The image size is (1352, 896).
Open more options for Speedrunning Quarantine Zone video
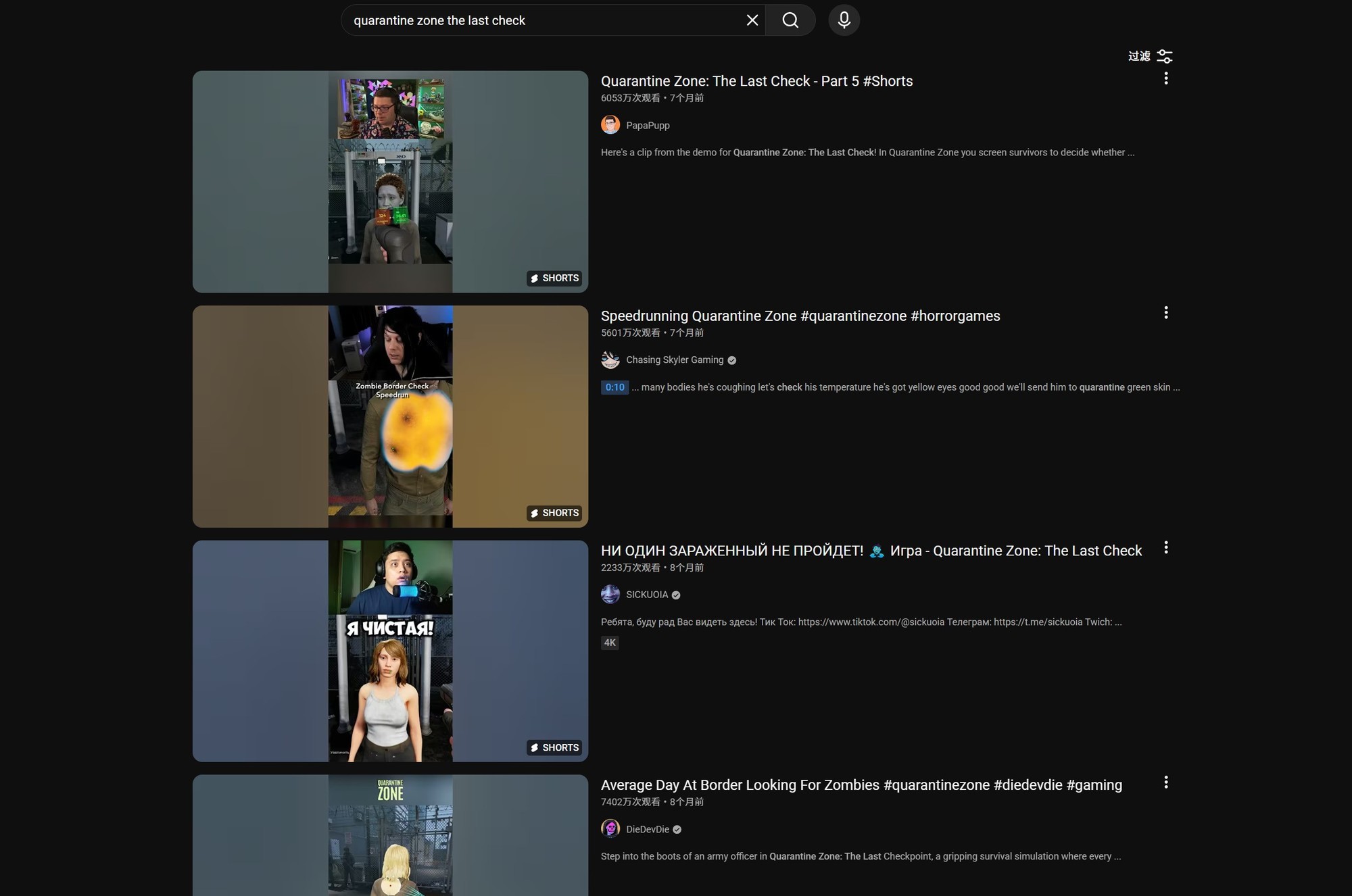click(x=1165, y=313)
